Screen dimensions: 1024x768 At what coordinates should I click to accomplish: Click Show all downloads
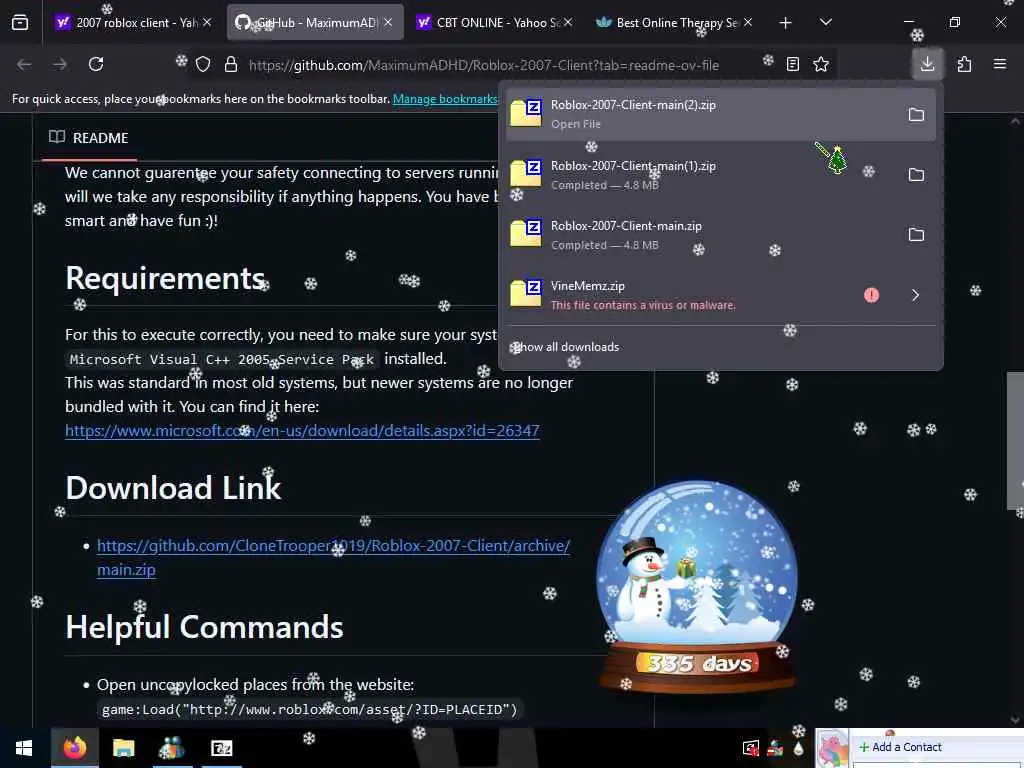tap(566, 347)
